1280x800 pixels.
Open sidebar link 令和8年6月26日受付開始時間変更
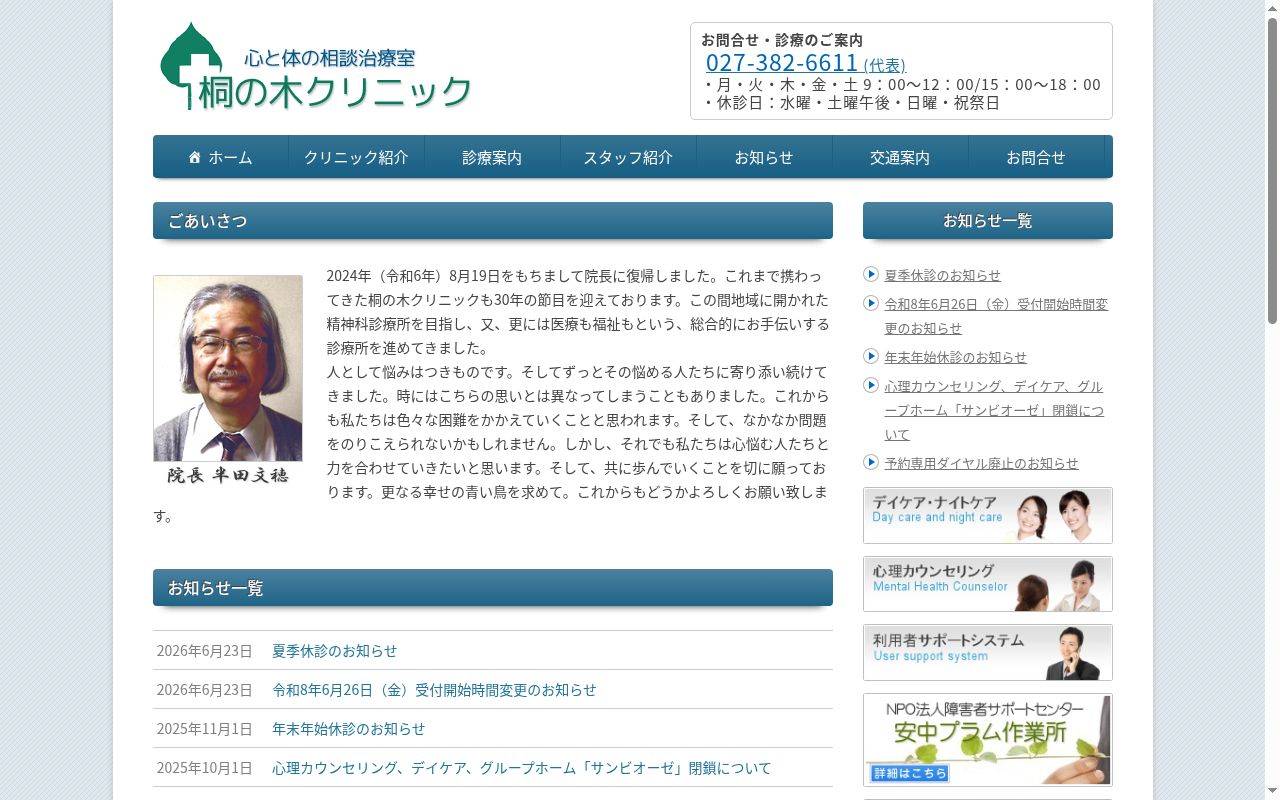pos(996,316)
